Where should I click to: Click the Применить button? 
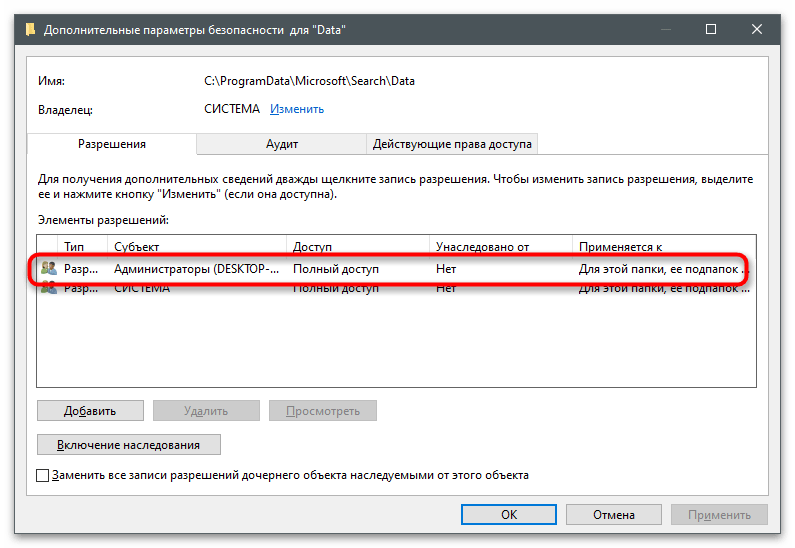[x=719, y=515]
